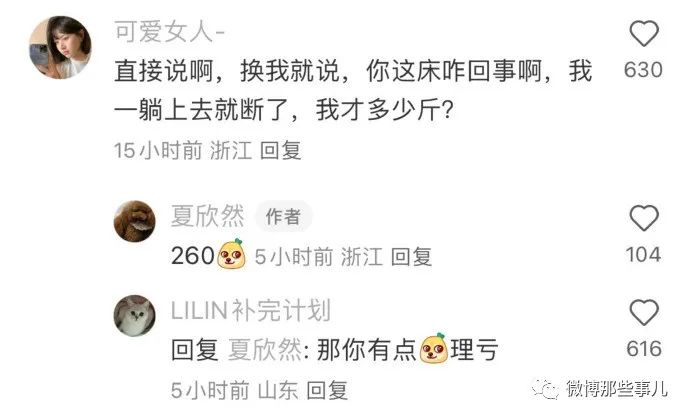Click mentioned name 夏欣然 in LILIN's reply
The image size is (690, 420).
click(x=265, y=350)
